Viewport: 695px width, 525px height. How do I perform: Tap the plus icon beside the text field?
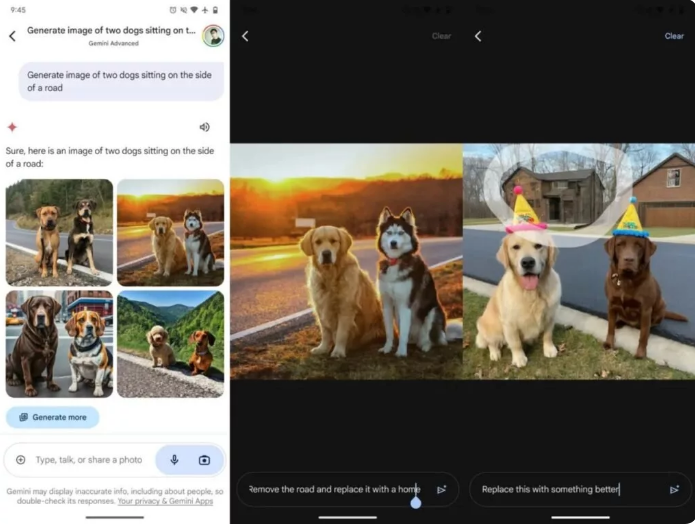click(x=21, y=460)
